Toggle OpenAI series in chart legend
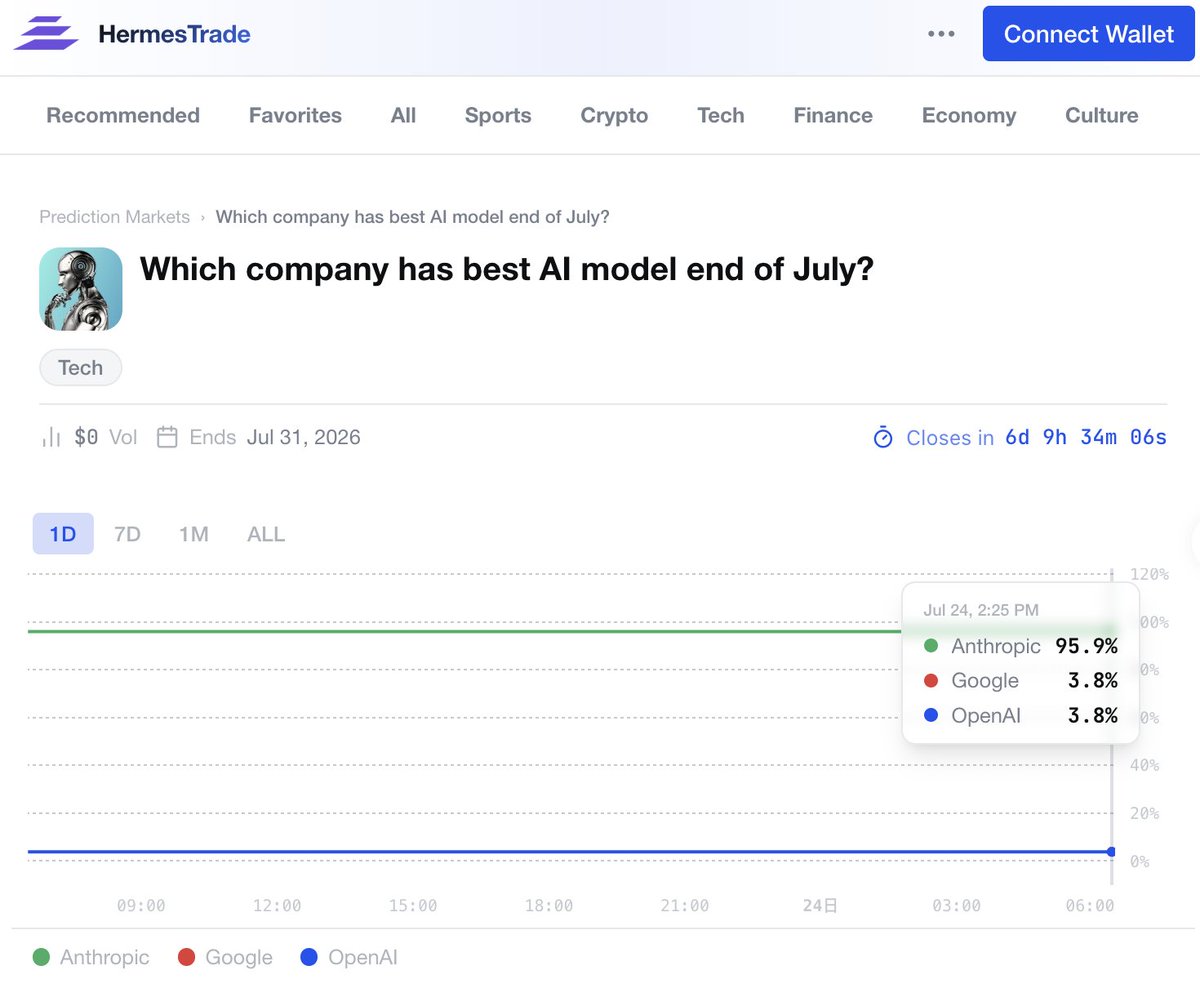This screenshot has height=988, width=1200. point(349,957)
